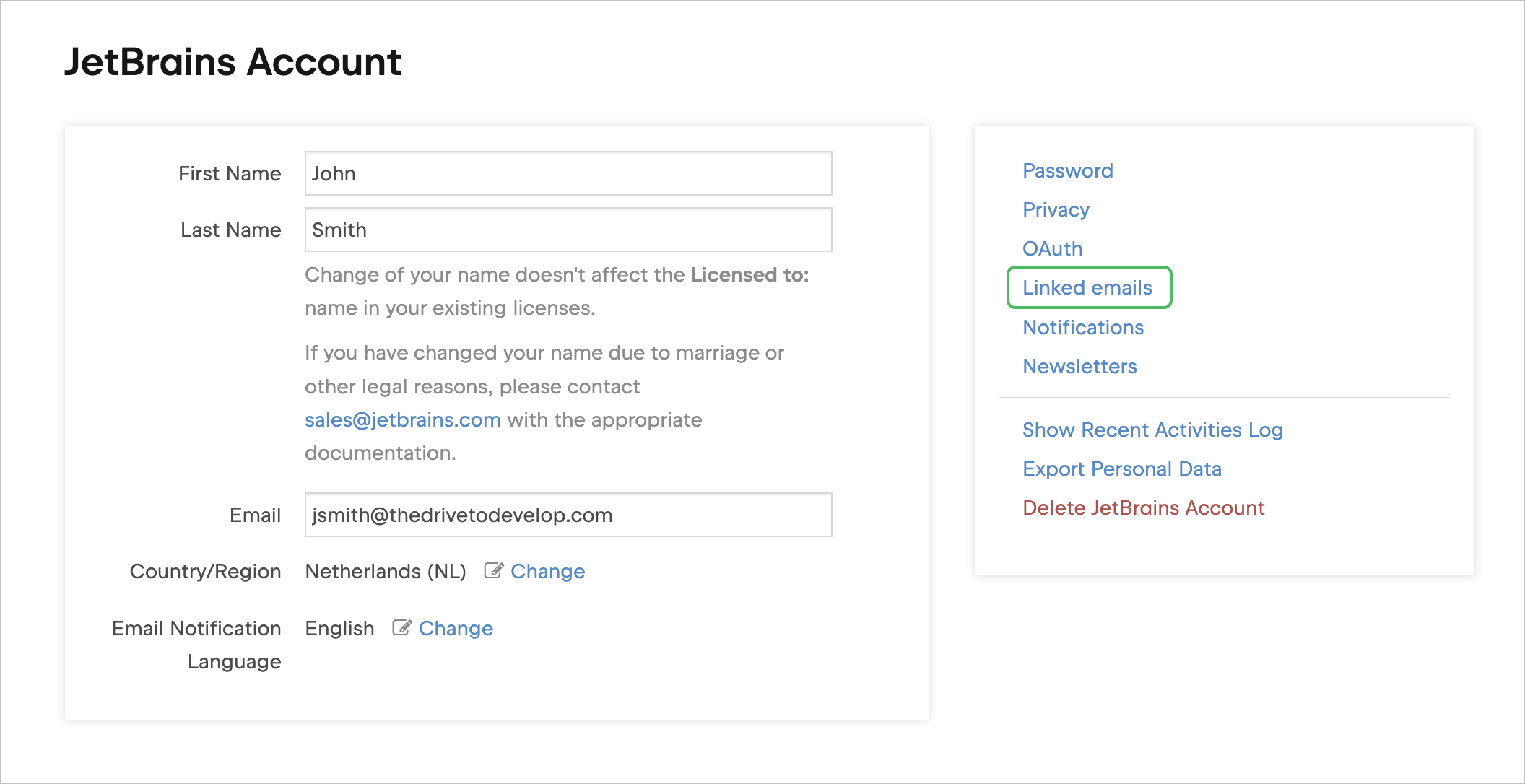Click the First Name field label
1525x784 pixels.
tap(230, 174)
